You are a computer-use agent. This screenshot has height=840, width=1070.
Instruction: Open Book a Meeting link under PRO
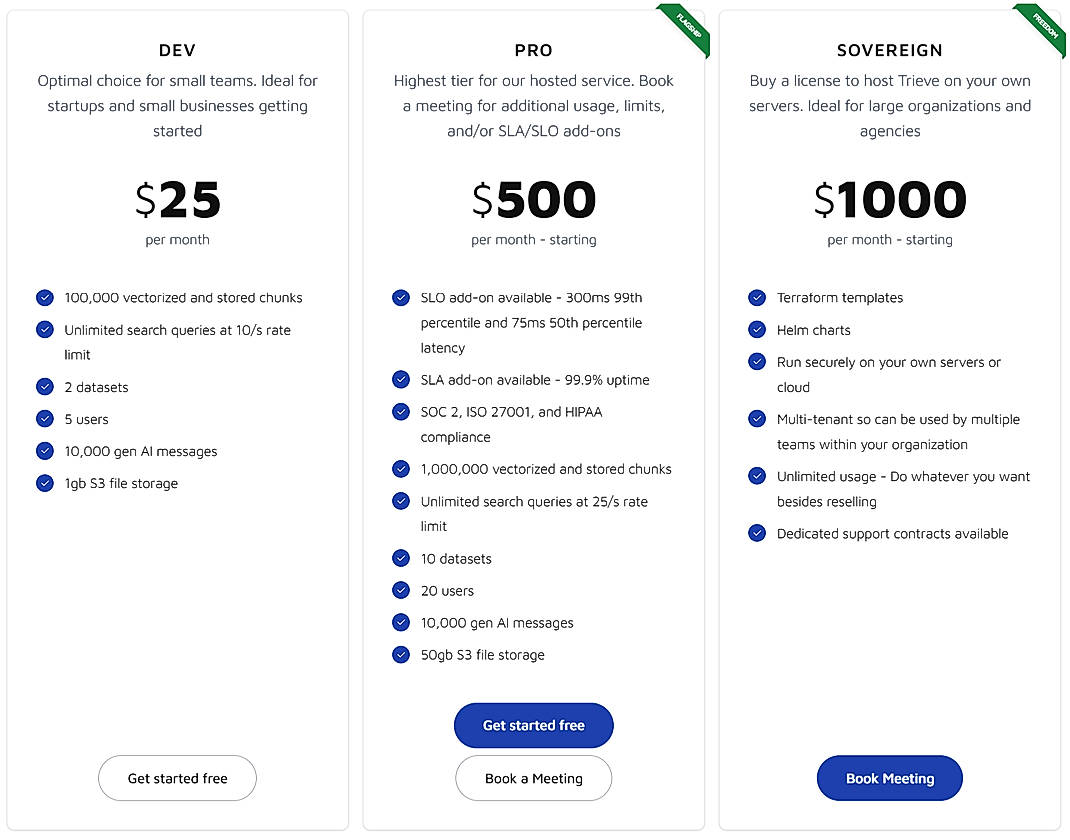(x=533, y=778)
